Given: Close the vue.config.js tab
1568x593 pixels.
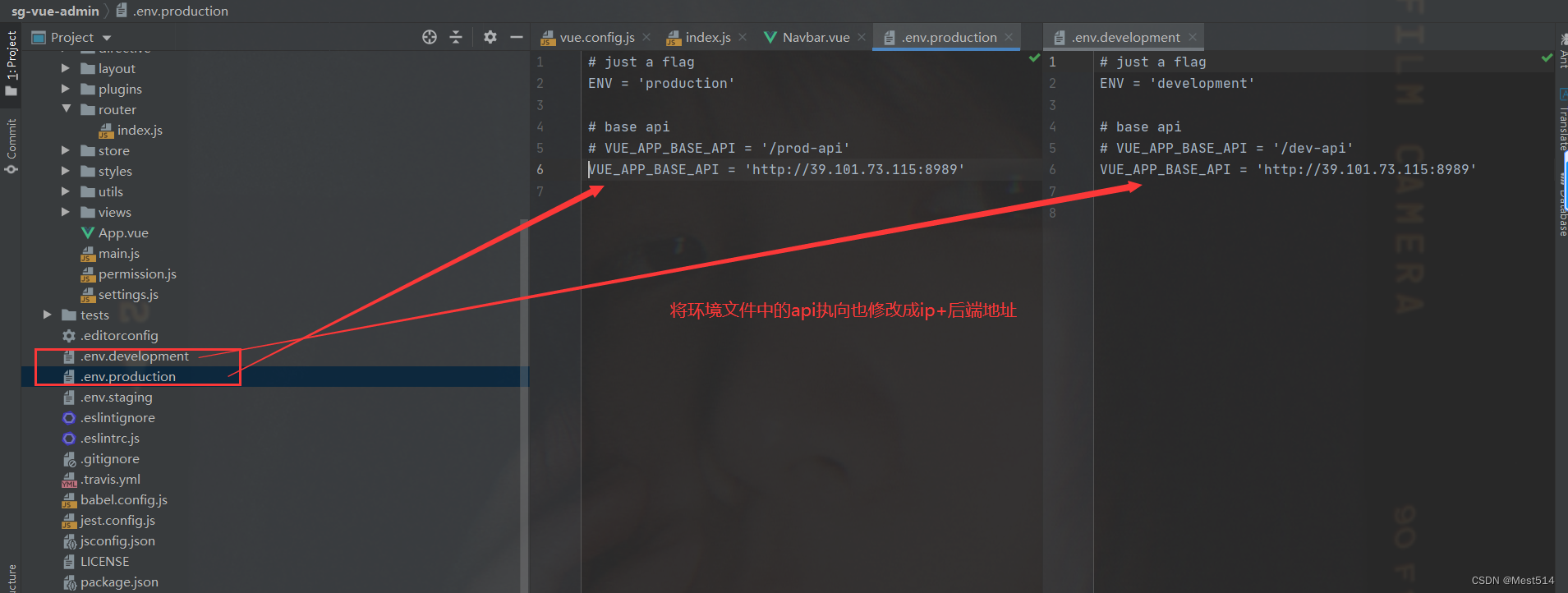Looking at the screenshot, I should (x=647, y=37).
